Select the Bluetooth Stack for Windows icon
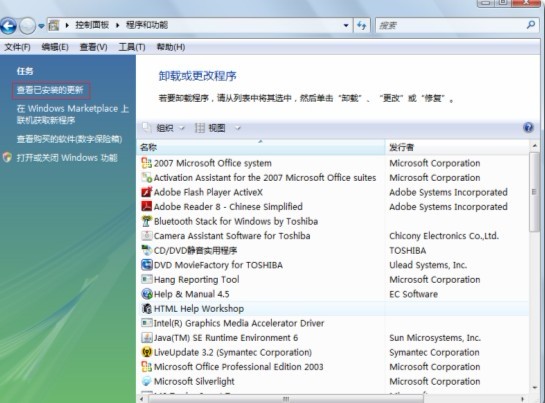This screenshot has width=545, height=403. pyautogui.click(x=147, y=221)
